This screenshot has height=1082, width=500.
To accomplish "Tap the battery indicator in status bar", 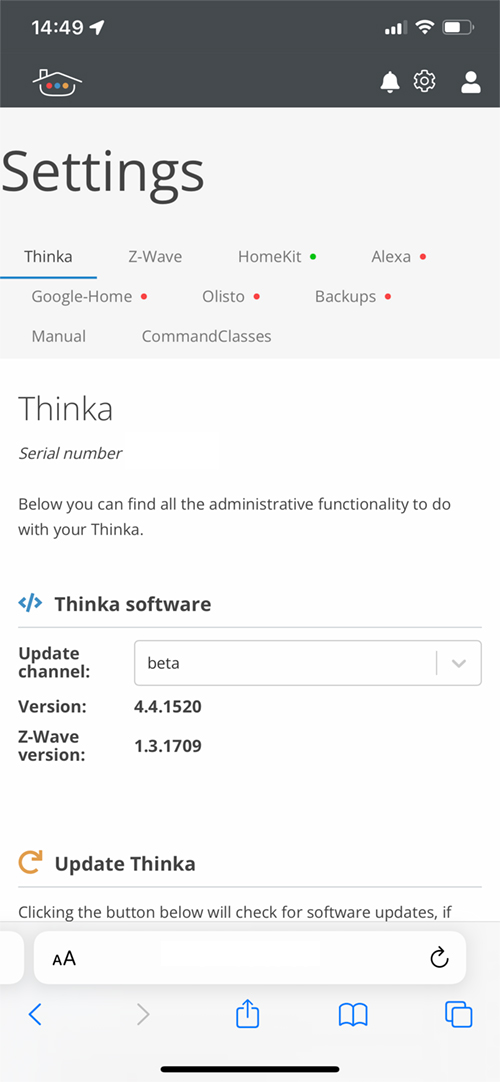I will 459,28.
